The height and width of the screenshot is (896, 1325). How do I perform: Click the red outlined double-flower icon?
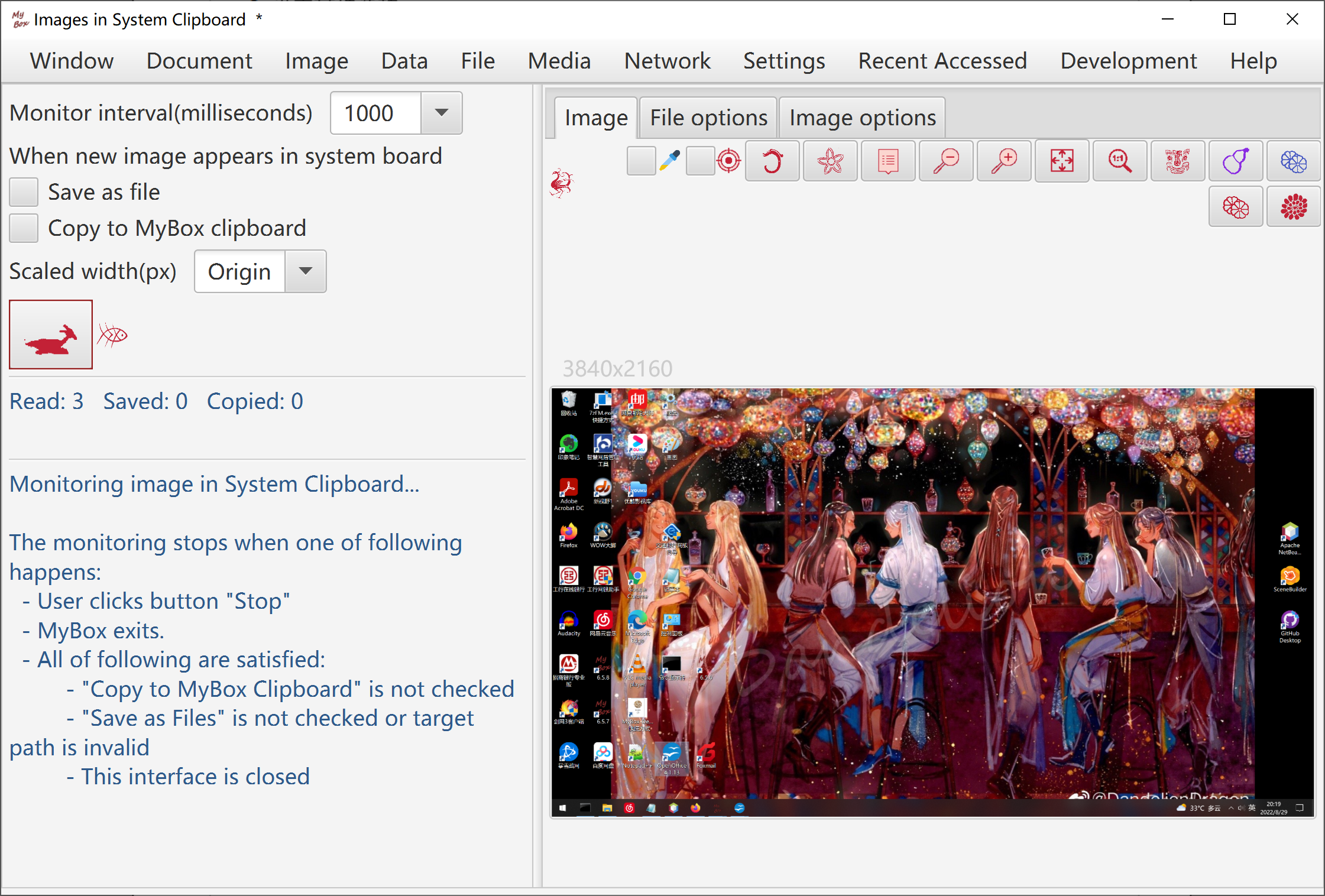tap(1236, 207)
